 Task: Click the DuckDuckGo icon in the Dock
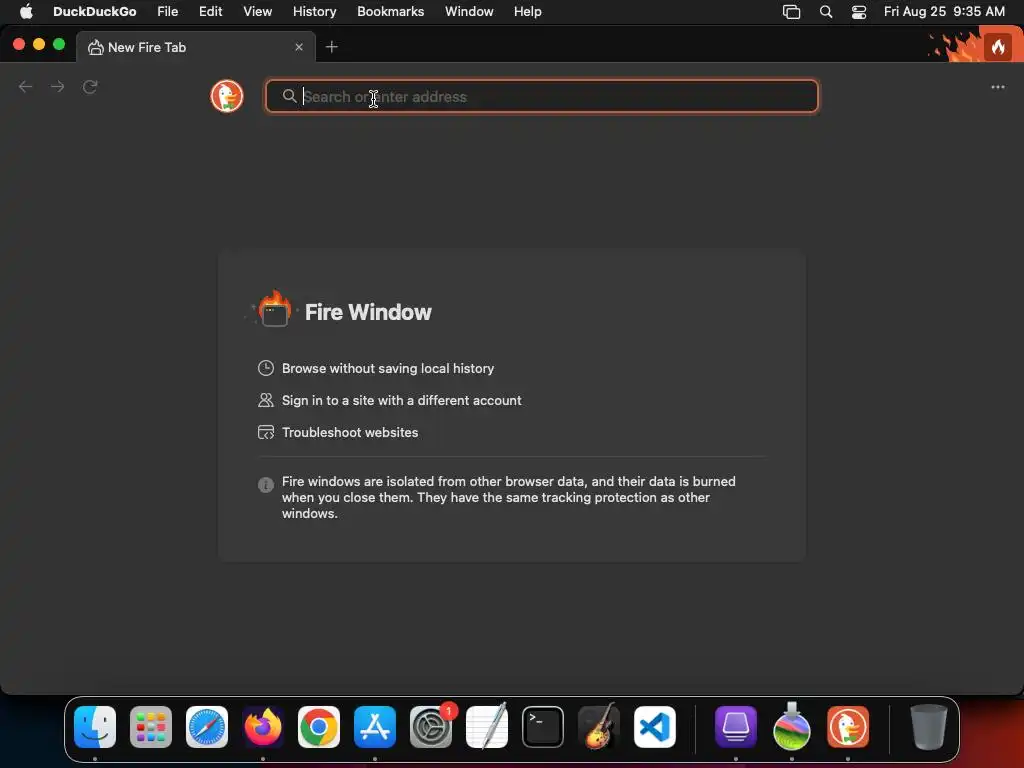coord(848,727)
